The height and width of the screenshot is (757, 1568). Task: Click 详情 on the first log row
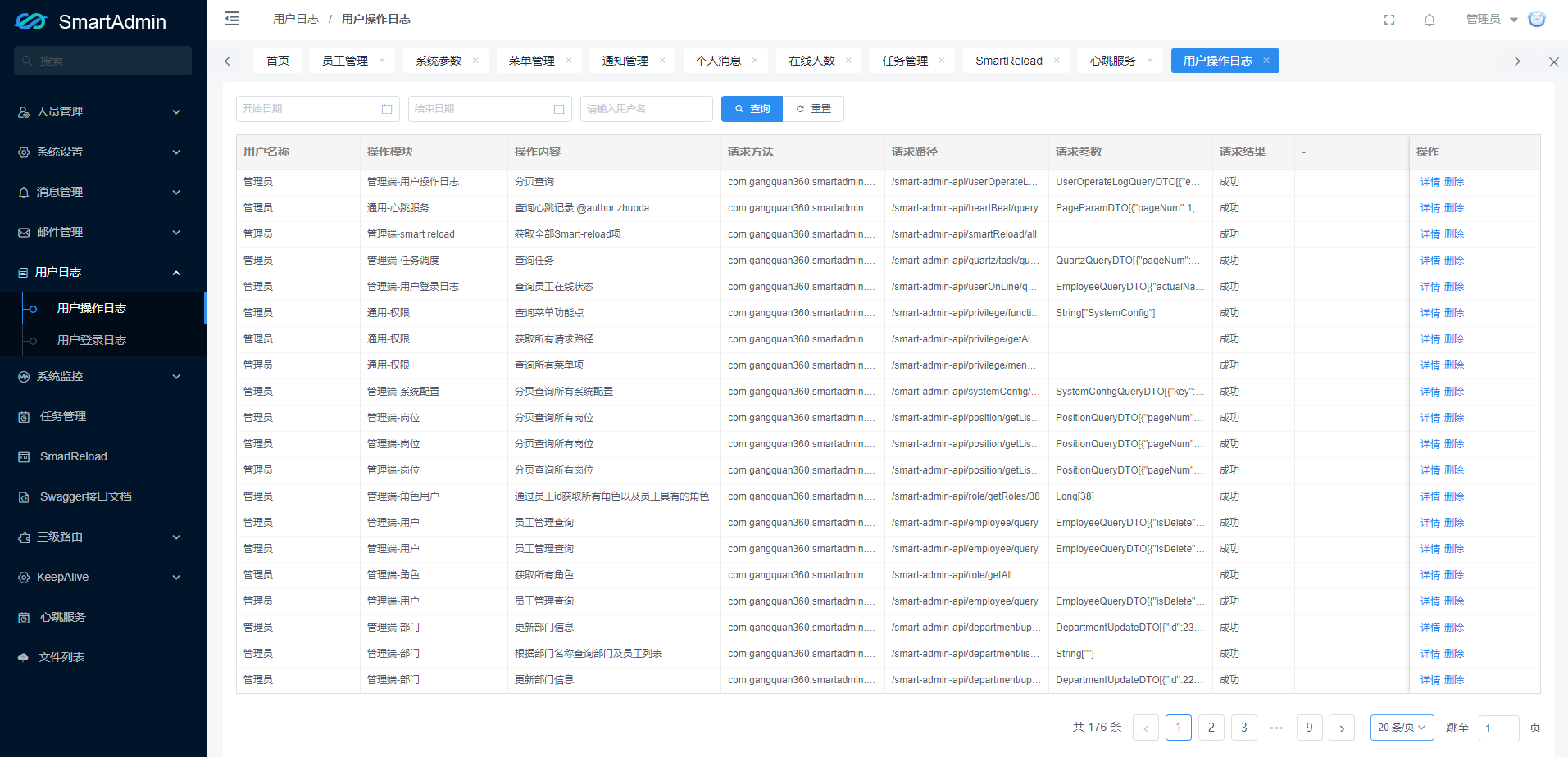[x=1429, y=181]
